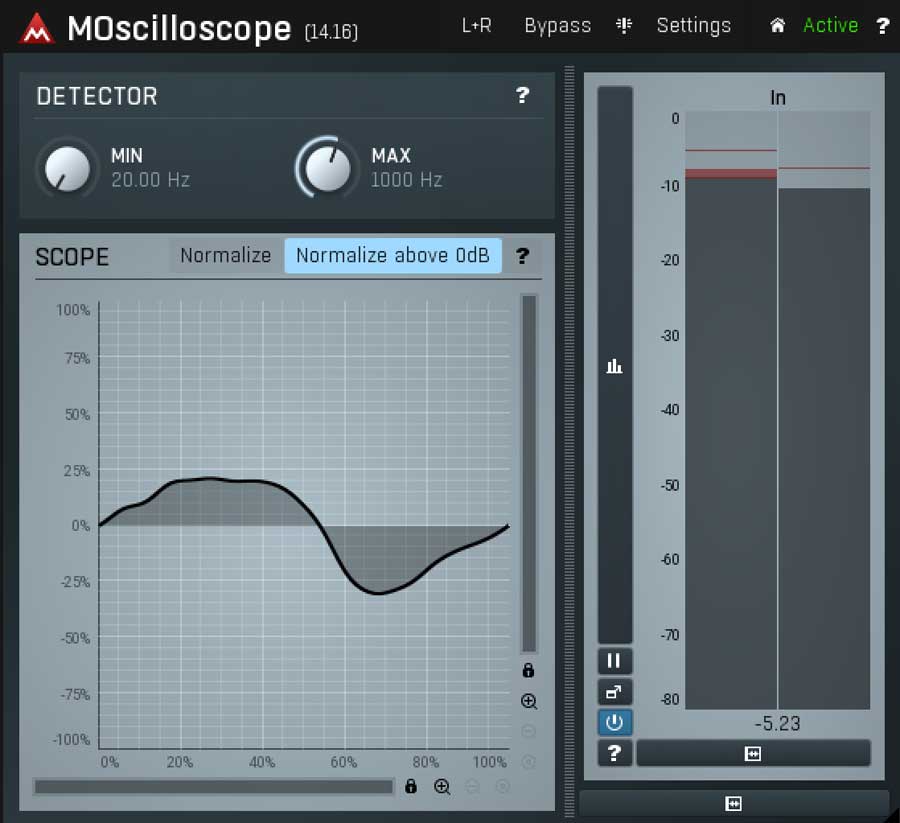This screenshot has width=900, height=823.
Task: Click the left channel In meter bar
Action: tap(731, 410)
